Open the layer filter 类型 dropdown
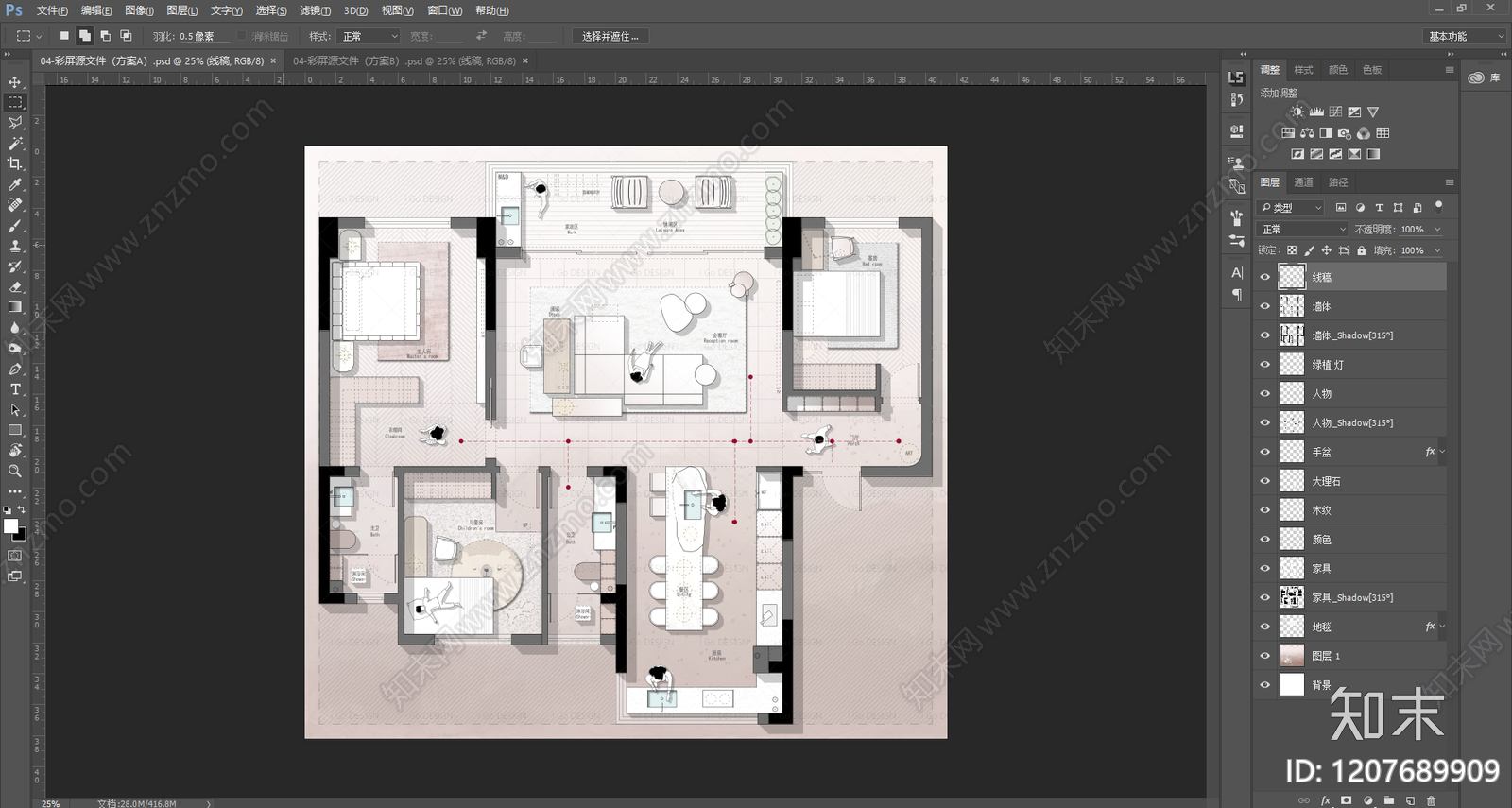The width and height of the screenshot is (1512, 808). 1292,207
